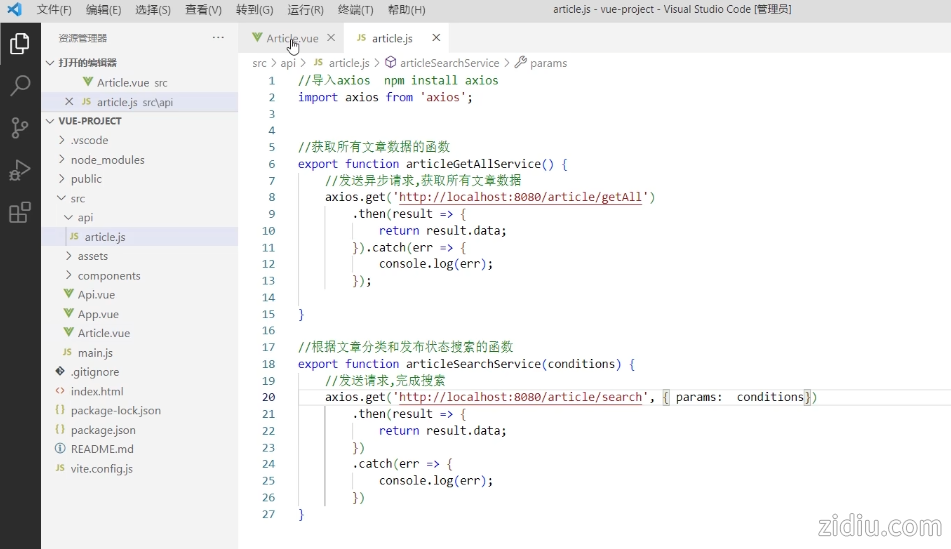Open the Source Control view icon
Viewport: 951px width, 549px height.
coord(19,128)
